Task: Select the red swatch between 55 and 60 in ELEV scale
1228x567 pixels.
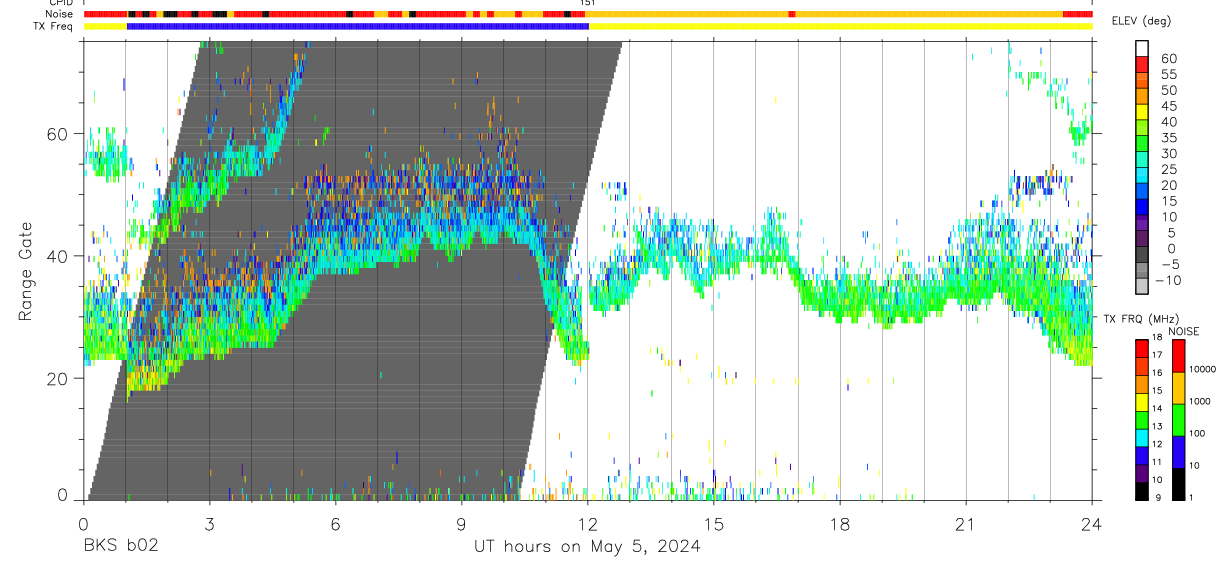Action: (1142, 66)
